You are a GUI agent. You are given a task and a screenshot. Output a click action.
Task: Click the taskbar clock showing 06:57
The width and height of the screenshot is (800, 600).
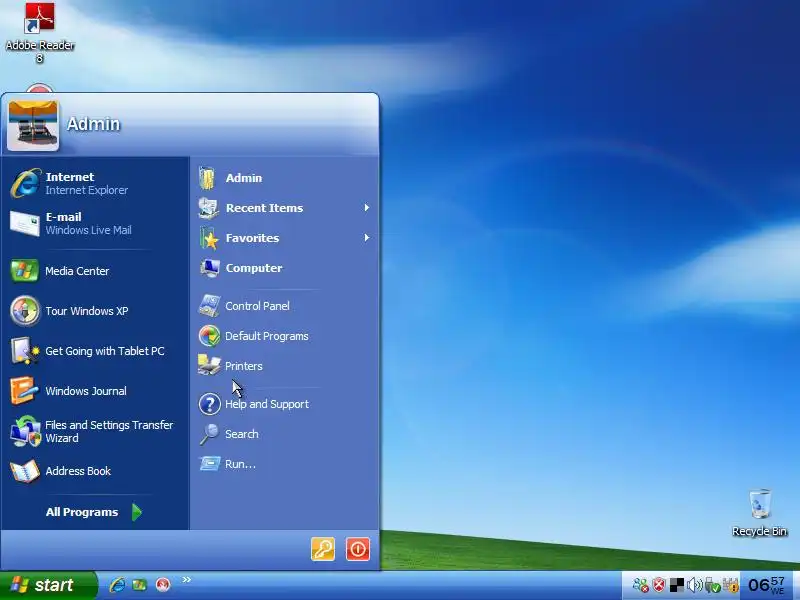[x=767, y=585]
